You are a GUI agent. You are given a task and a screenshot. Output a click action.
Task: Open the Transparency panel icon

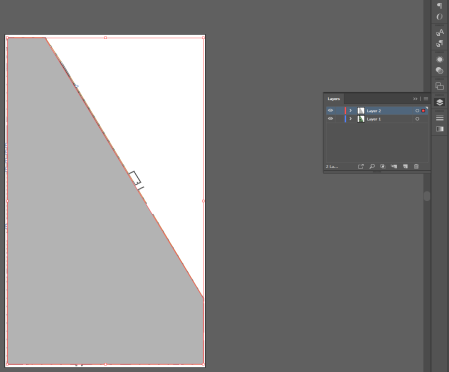pos(440,71)
